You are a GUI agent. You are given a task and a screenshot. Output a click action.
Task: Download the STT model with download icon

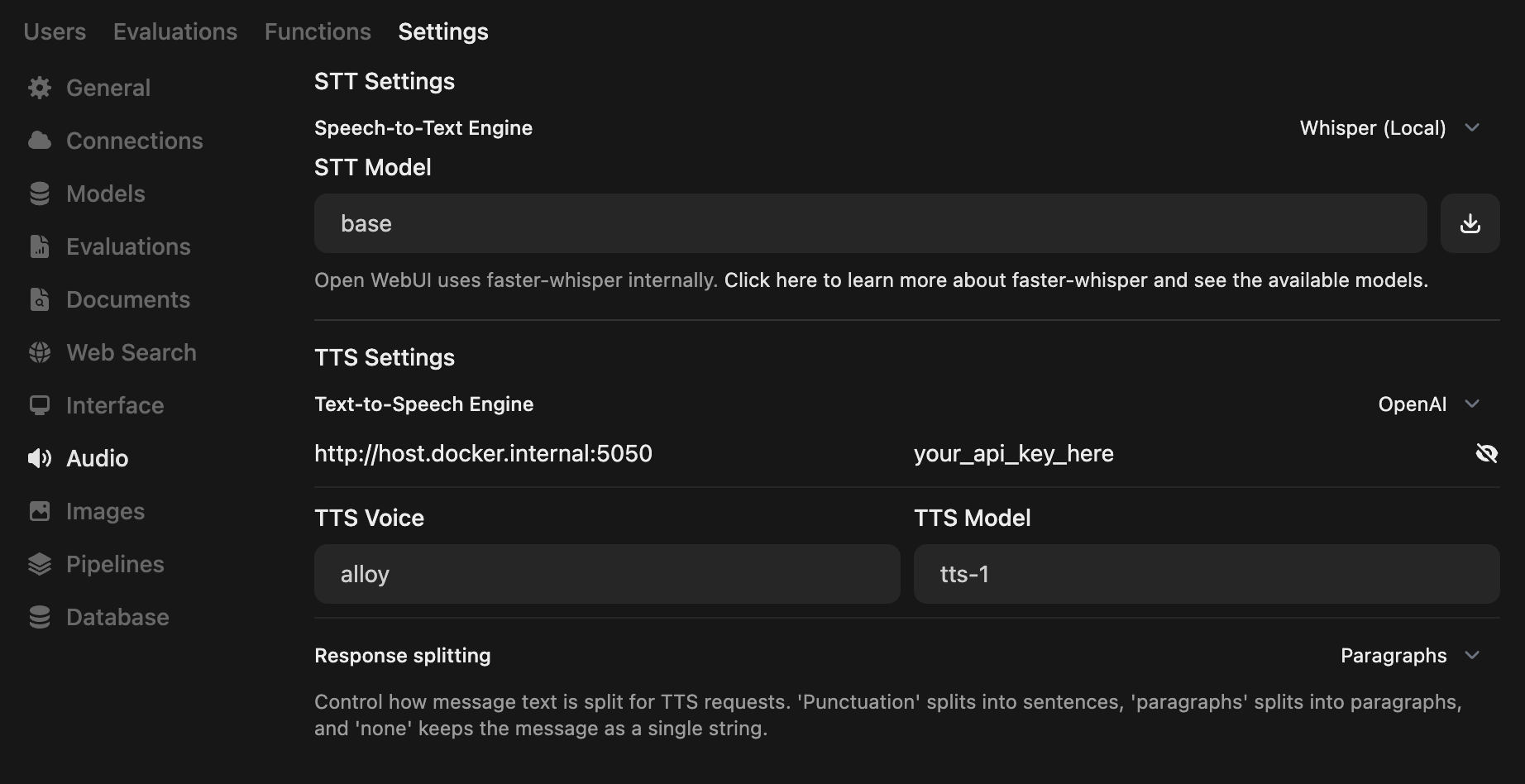(1470, 223)
